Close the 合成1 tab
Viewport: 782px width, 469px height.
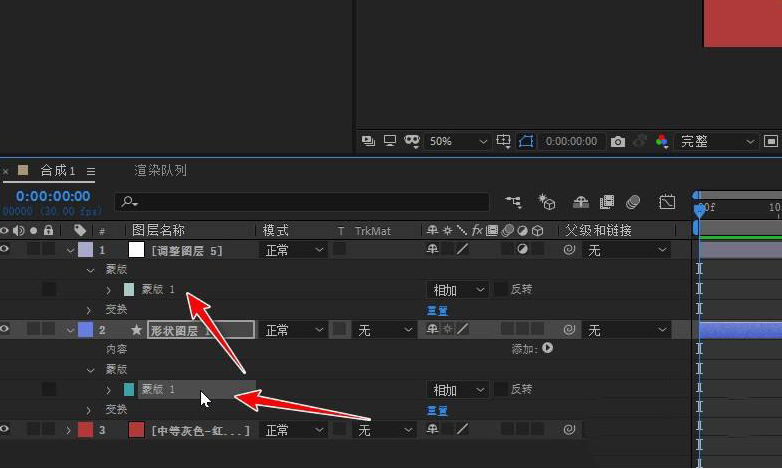5,171
